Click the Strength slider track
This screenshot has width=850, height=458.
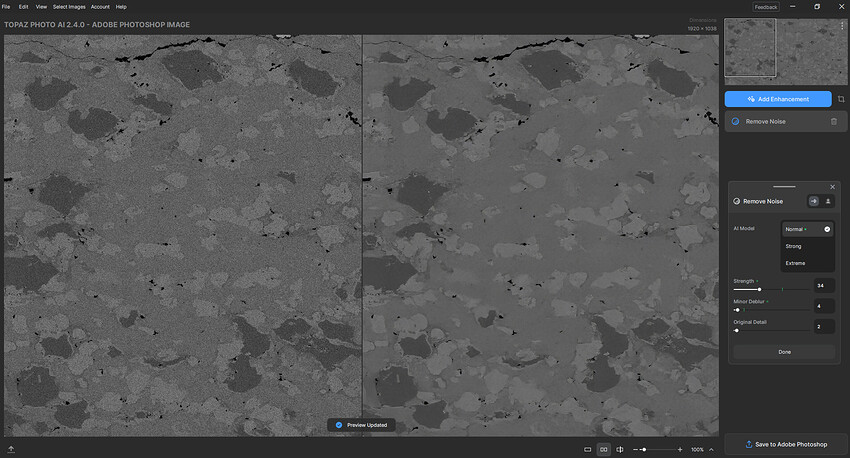point(770,289)
